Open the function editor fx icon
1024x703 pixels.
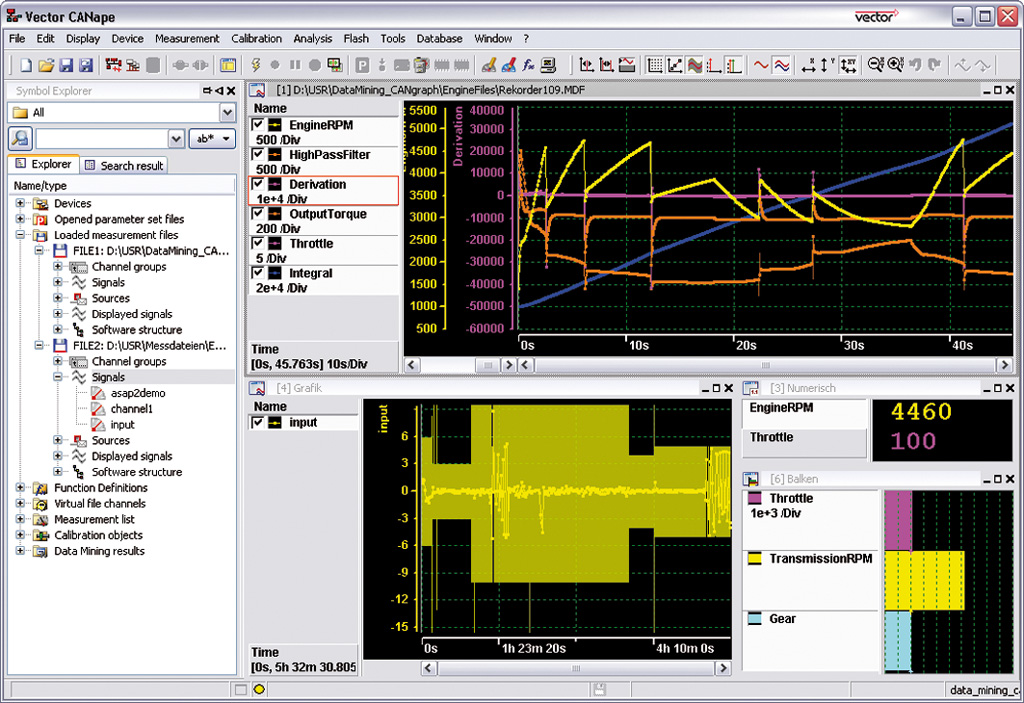[527, 64]
